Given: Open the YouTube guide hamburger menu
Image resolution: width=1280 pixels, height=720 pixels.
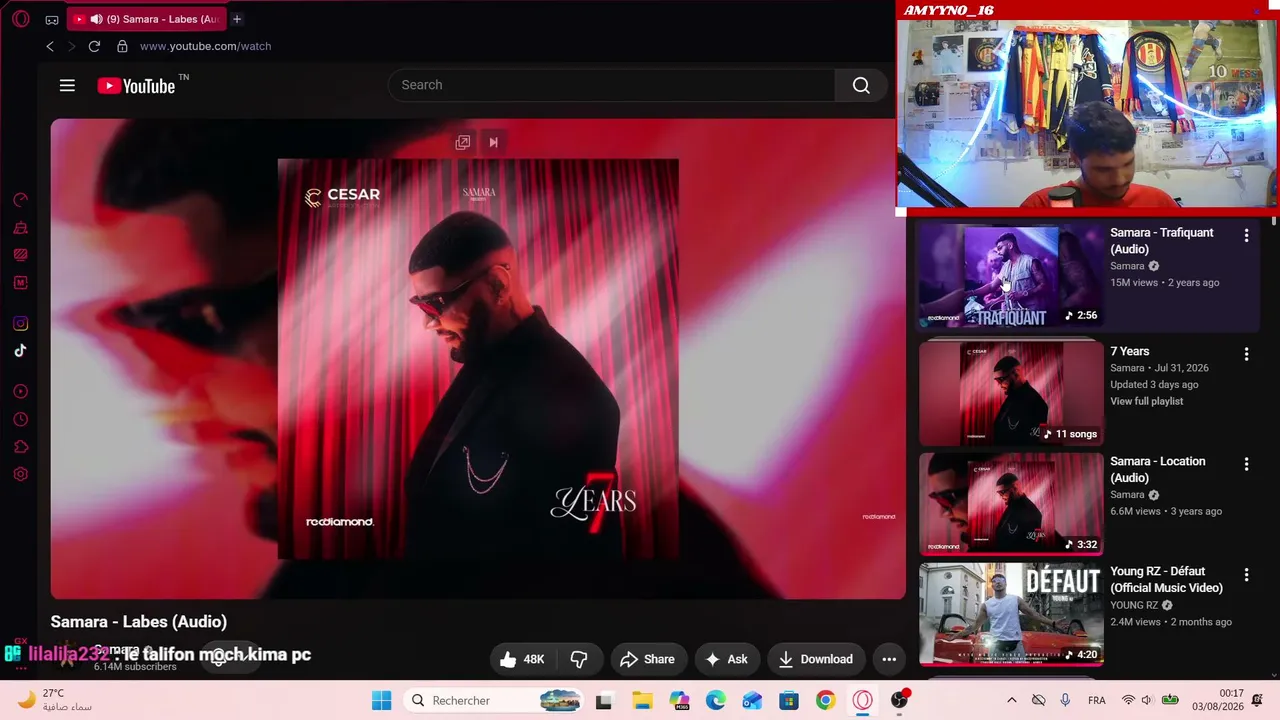Looking at the screenshot, I should [x=67, y=85].
